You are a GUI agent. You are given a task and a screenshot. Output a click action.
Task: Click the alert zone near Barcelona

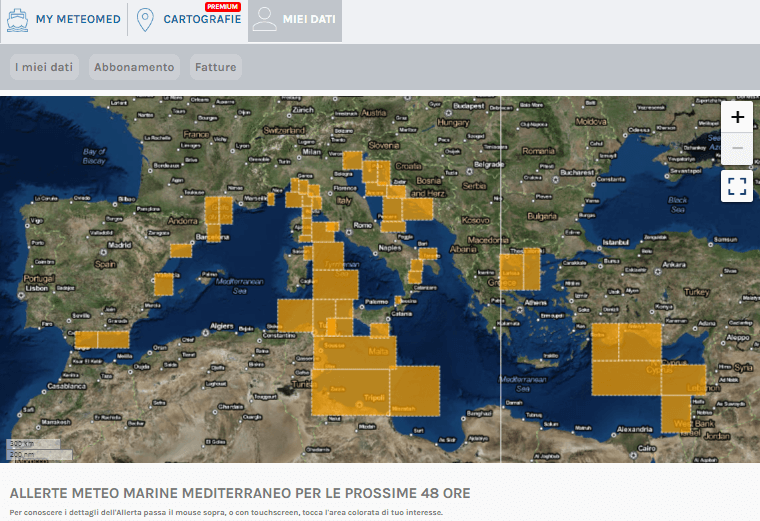pos(214,233)
